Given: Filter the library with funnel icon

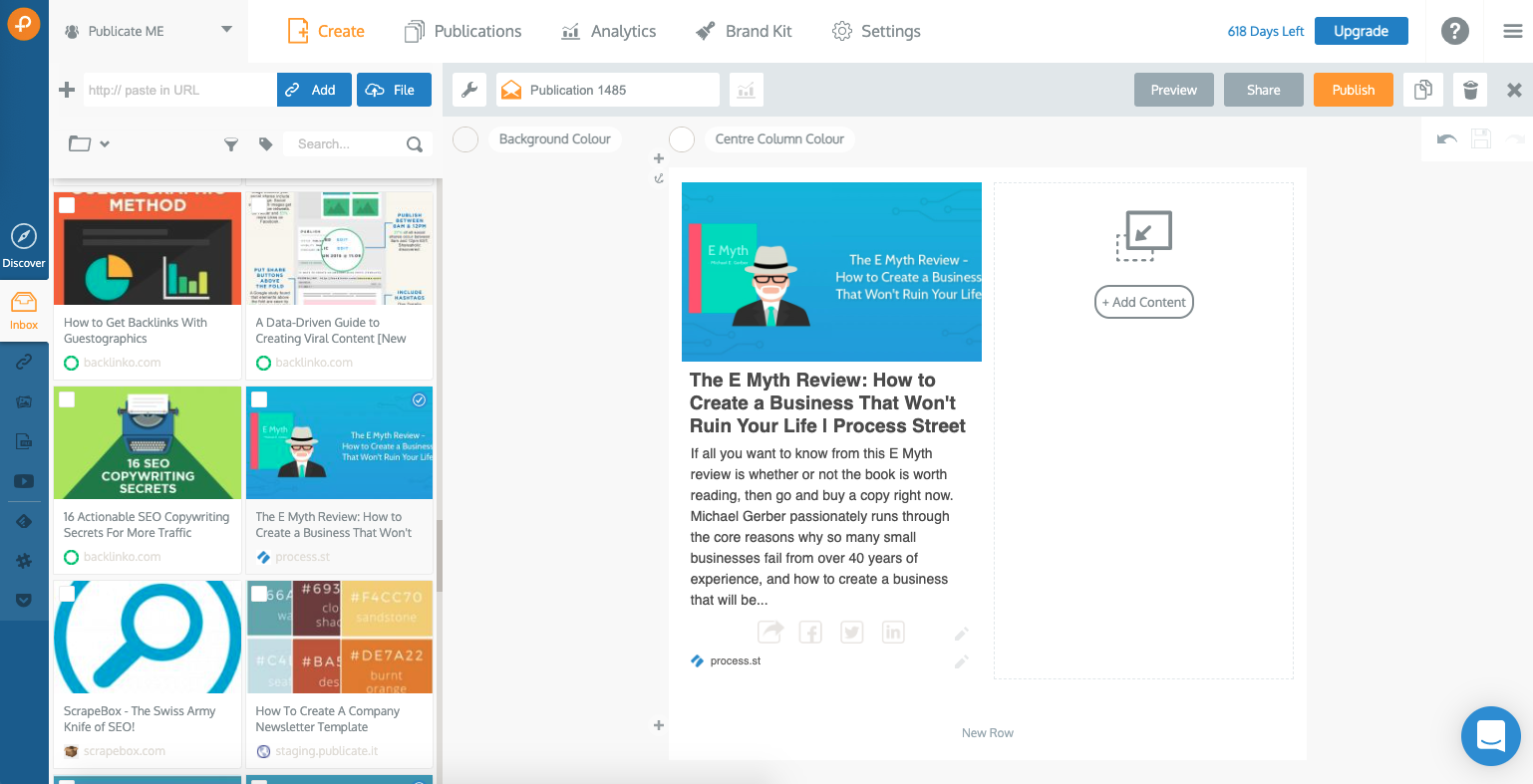Looking at the screenshot, I should tap(231, 144).
